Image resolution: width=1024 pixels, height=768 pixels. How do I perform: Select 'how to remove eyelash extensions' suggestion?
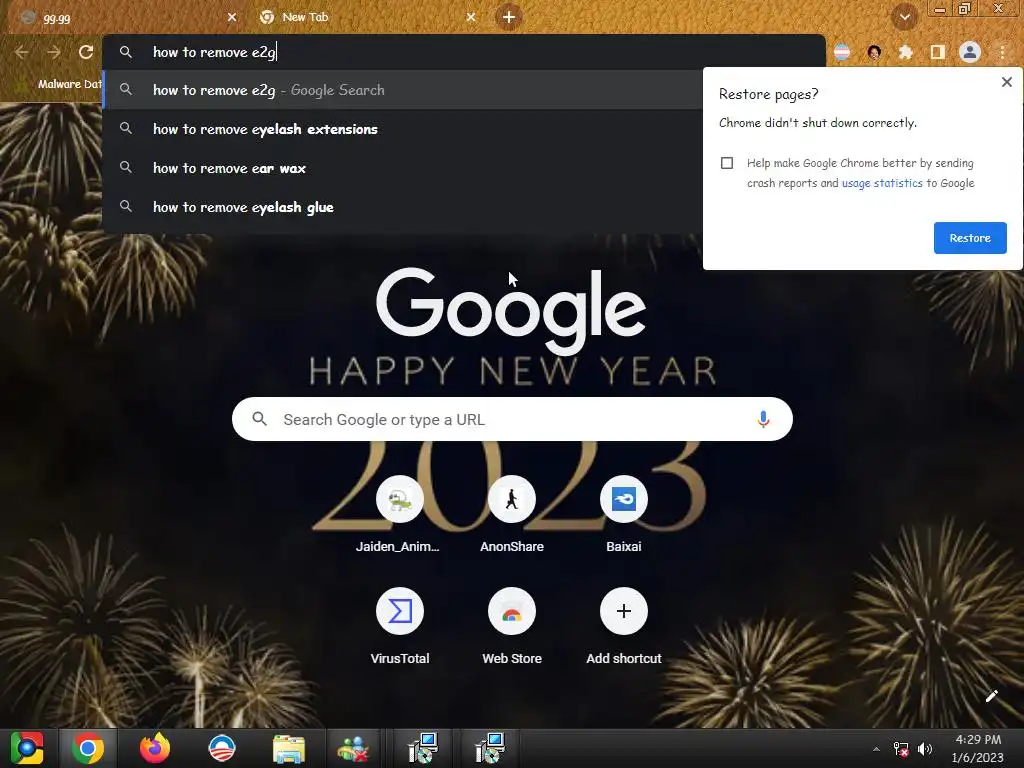coord(402,129)
